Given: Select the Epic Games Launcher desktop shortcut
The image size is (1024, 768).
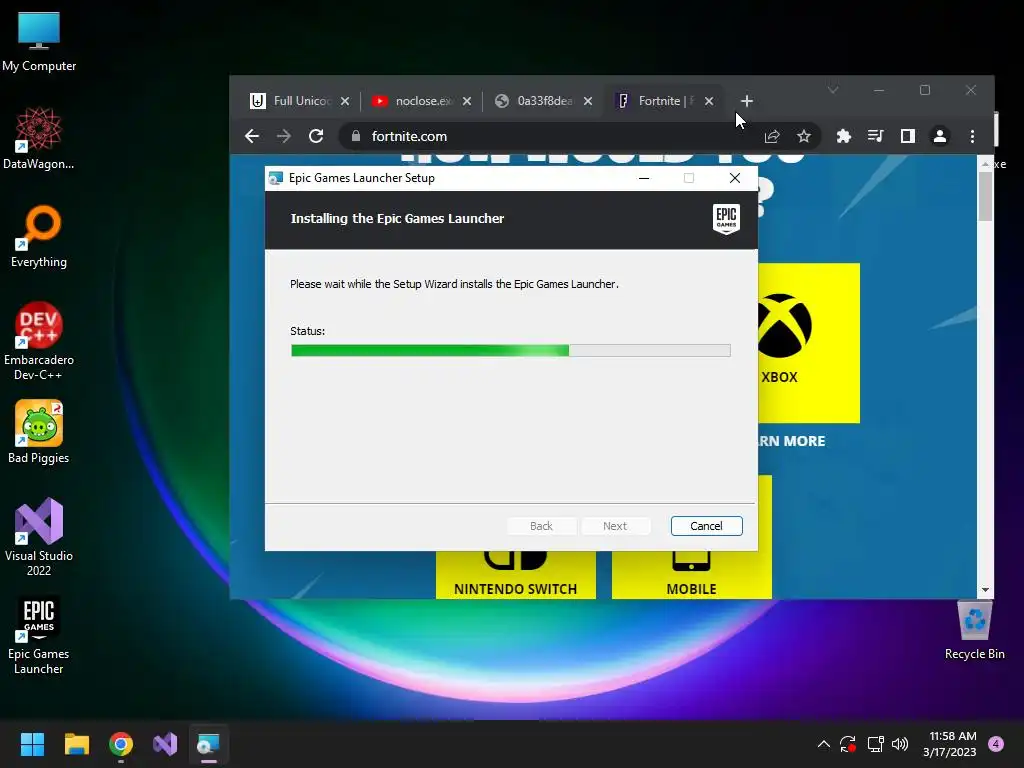Looking at the screenshot, I should pos(39,635).
